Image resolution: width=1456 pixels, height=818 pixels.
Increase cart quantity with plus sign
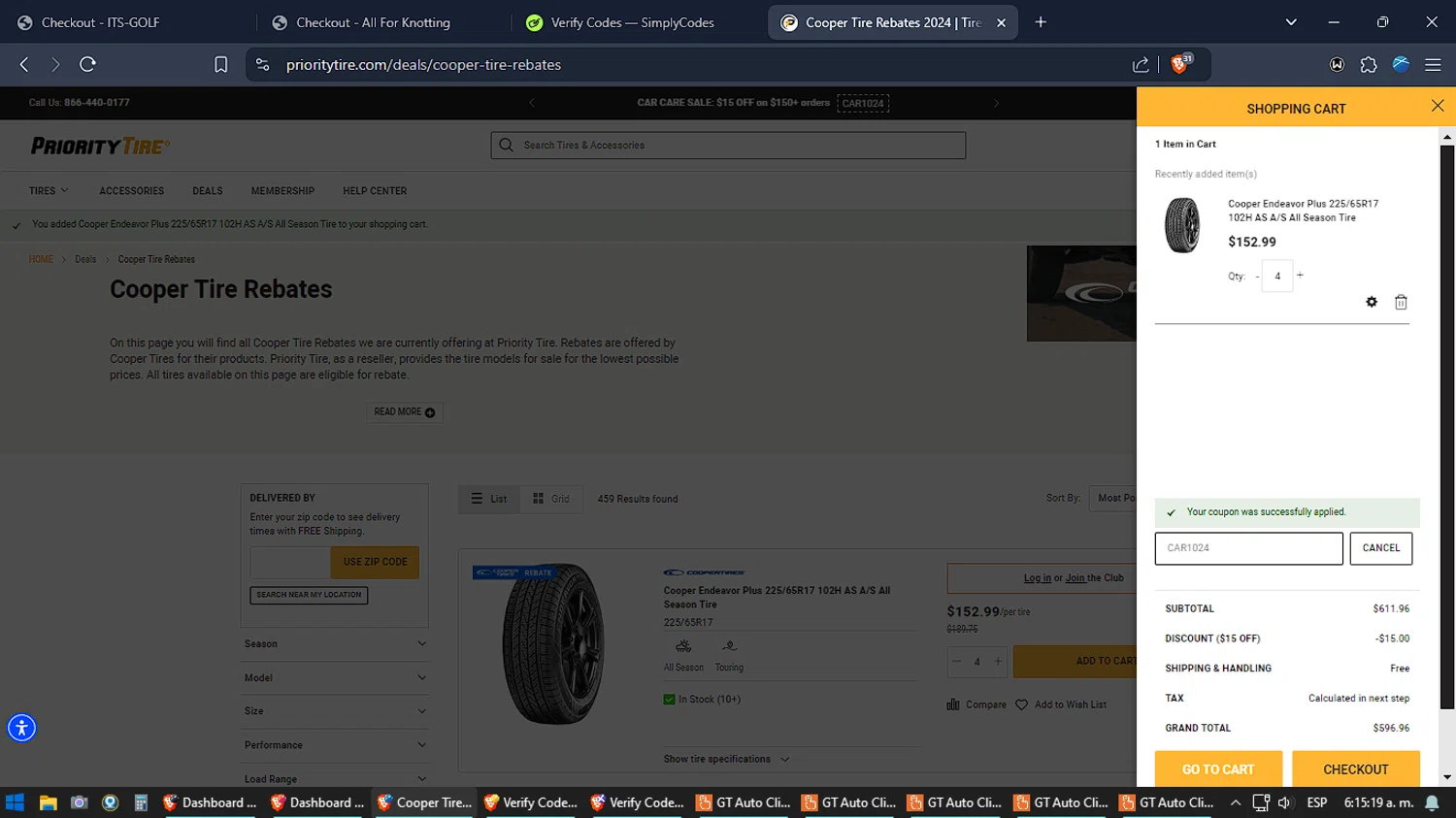click(x=1300, y=276)
